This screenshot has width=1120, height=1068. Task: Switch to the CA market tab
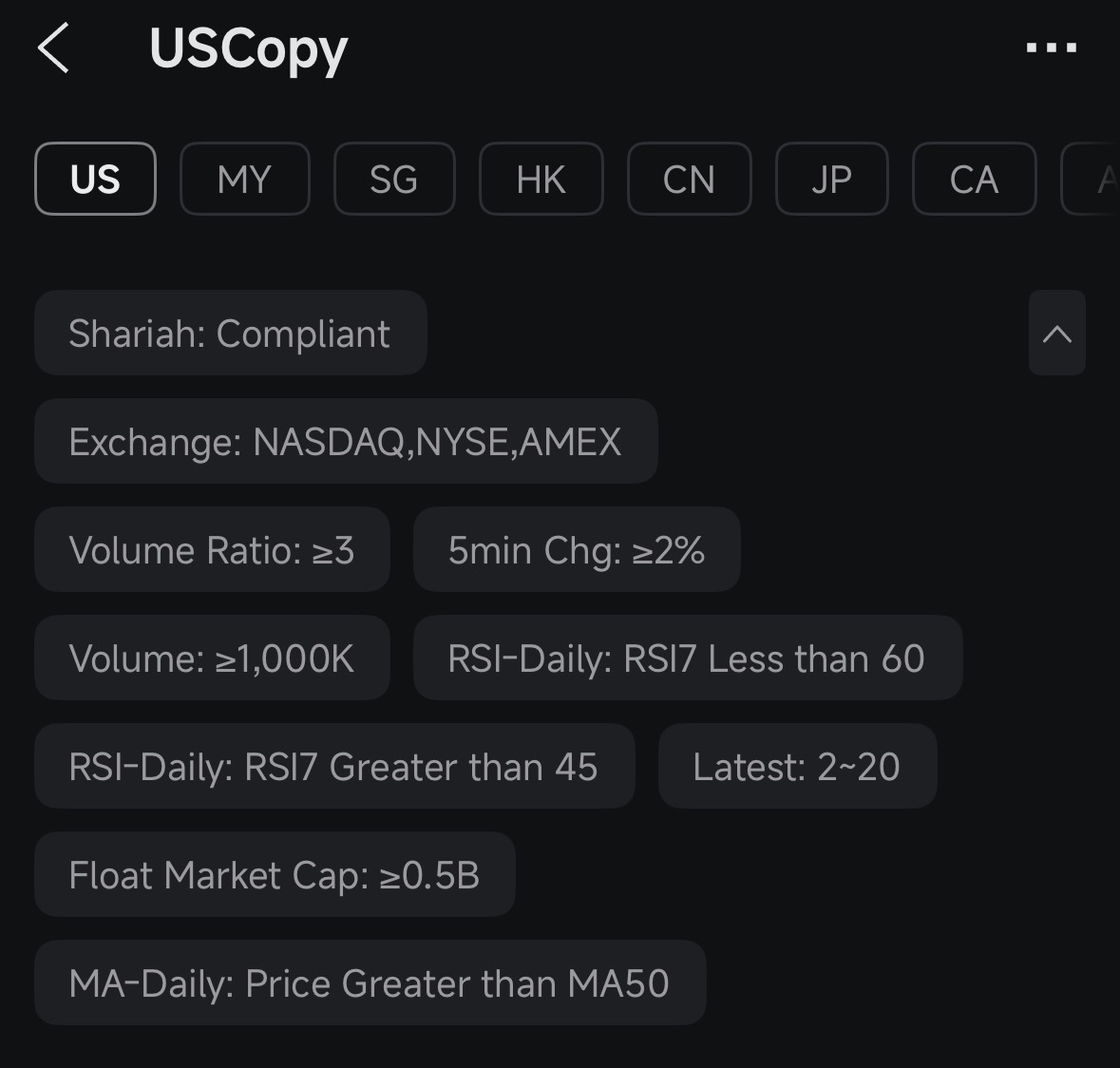(x=974, y=179)
